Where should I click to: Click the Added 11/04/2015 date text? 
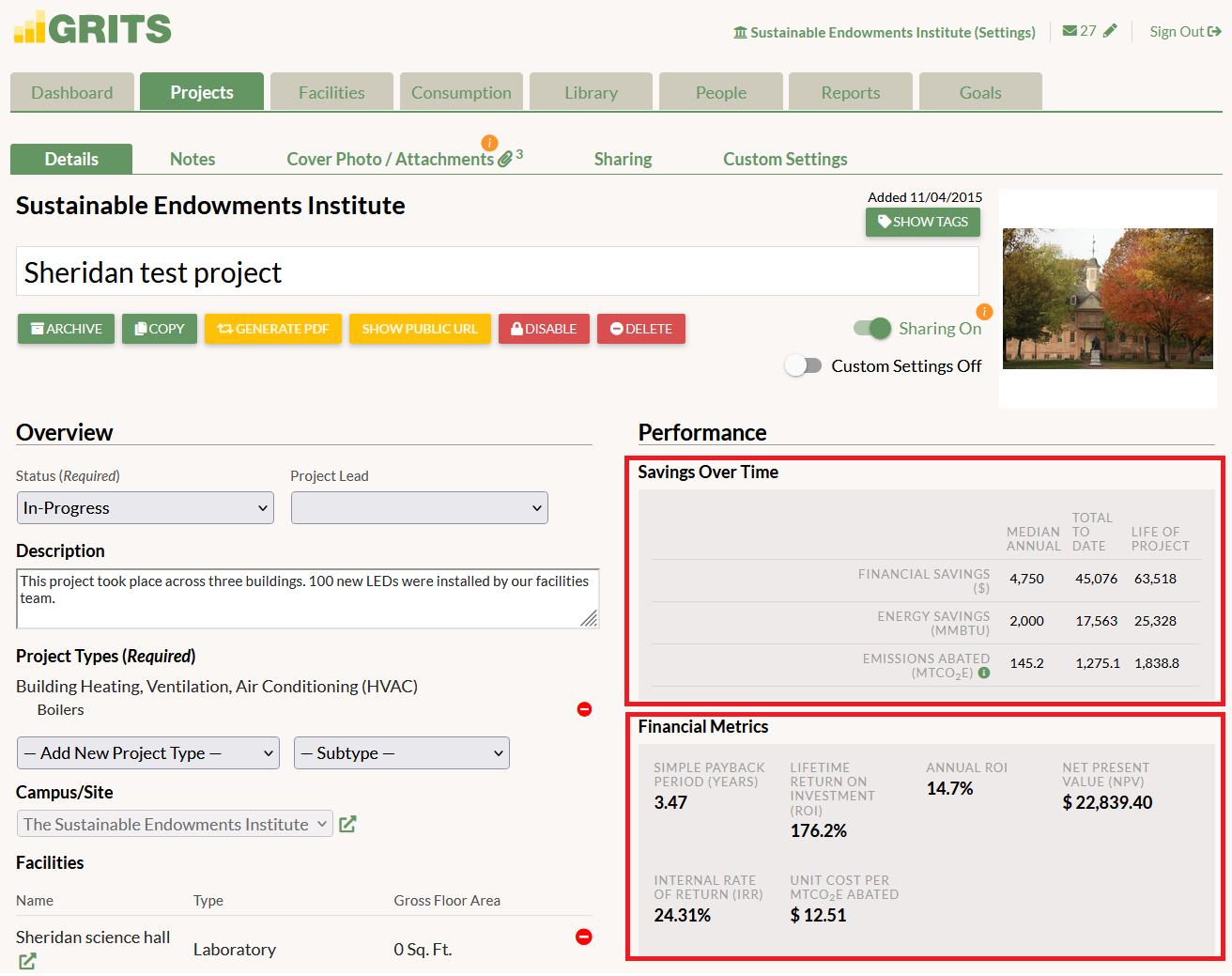[x=925, y=197]
